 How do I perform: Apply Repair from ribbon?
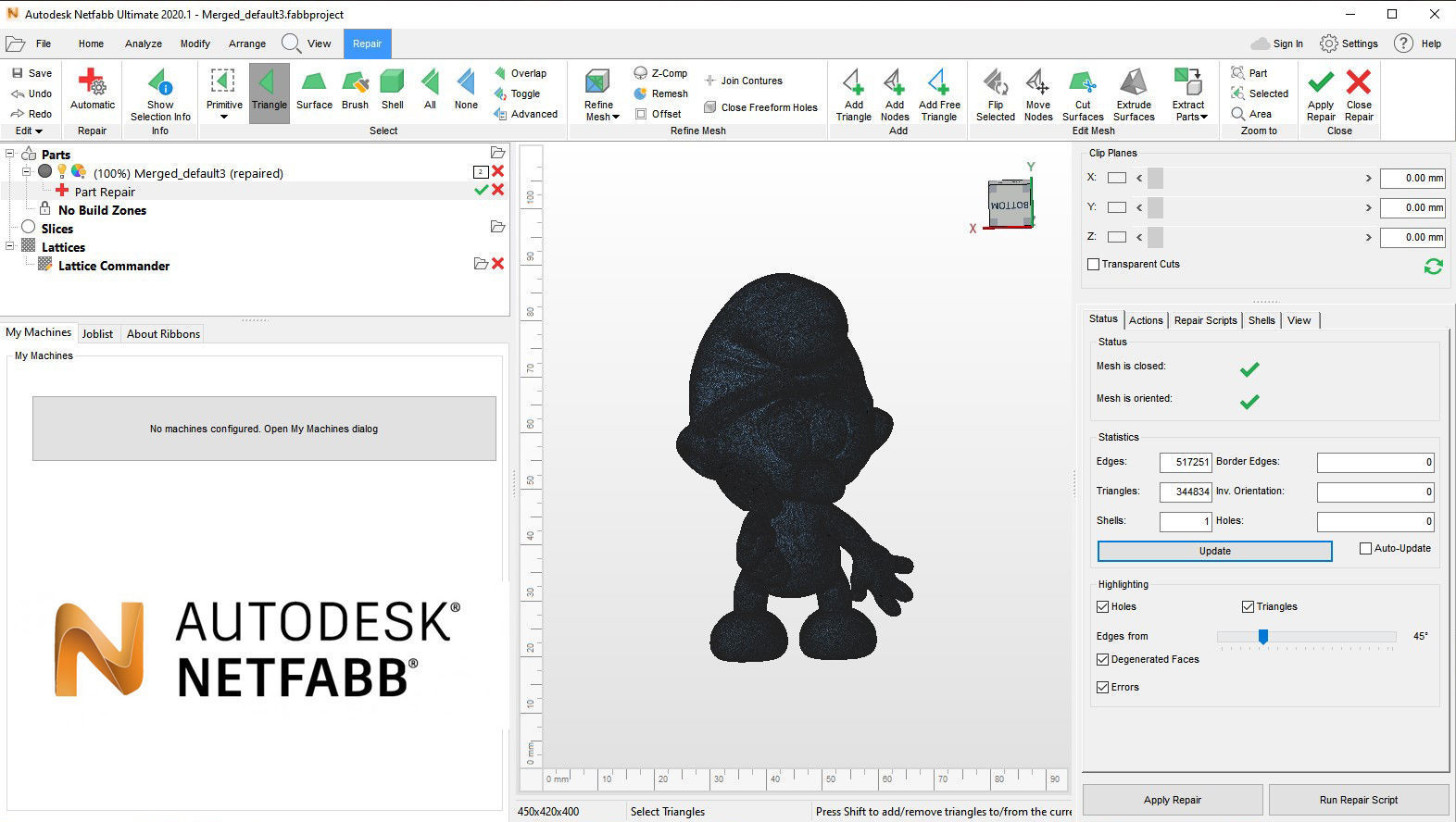pyautogui.click(x=1321, y=94)
